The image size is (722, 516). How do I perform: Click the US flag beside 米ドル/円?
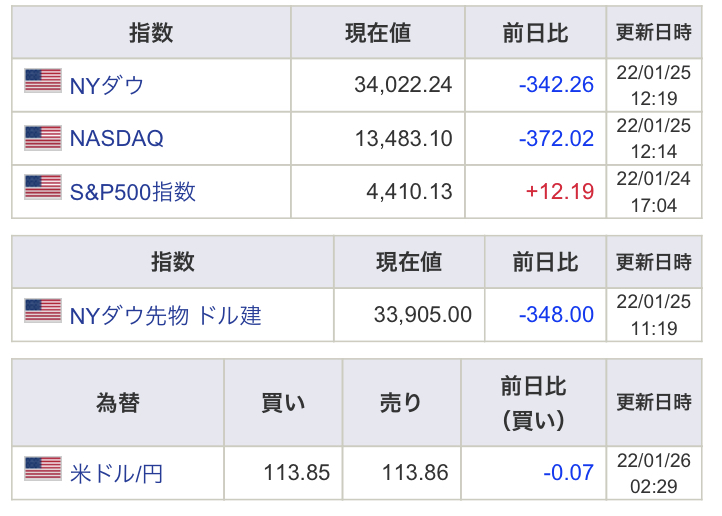click(43, 469)
